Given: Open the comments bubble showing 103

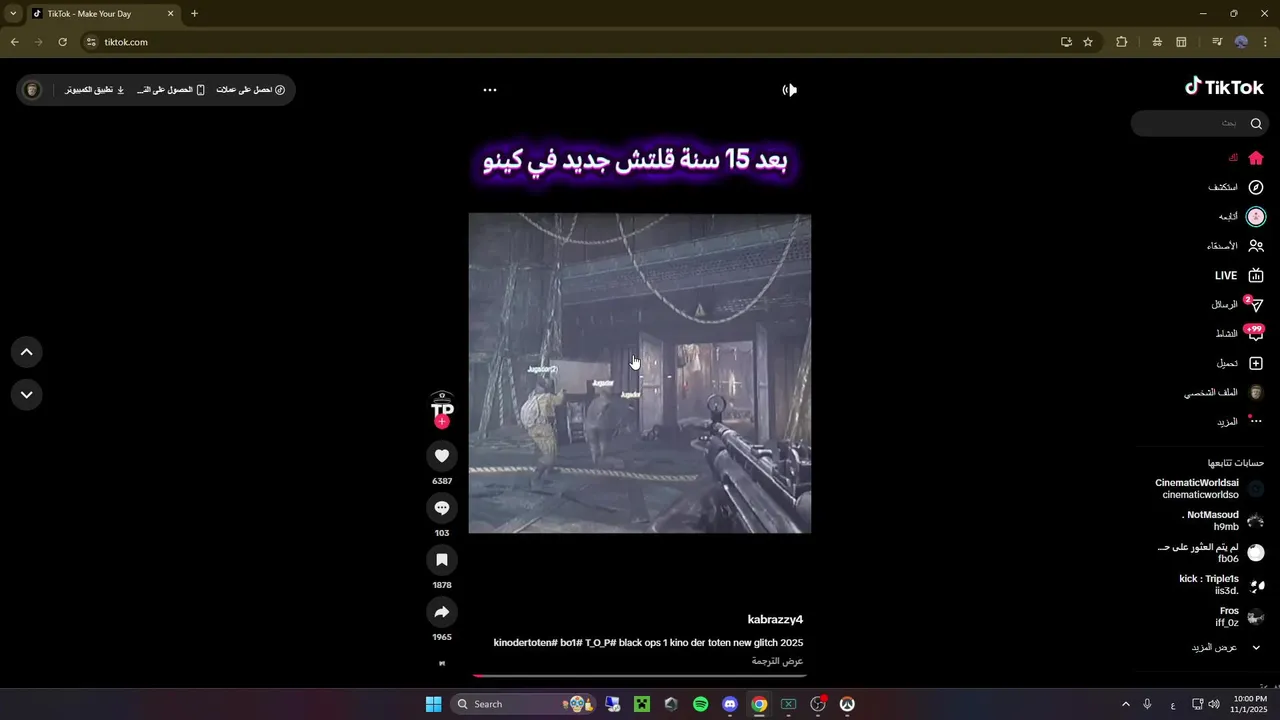Looking at the screenshot, I should click(442, 508).
